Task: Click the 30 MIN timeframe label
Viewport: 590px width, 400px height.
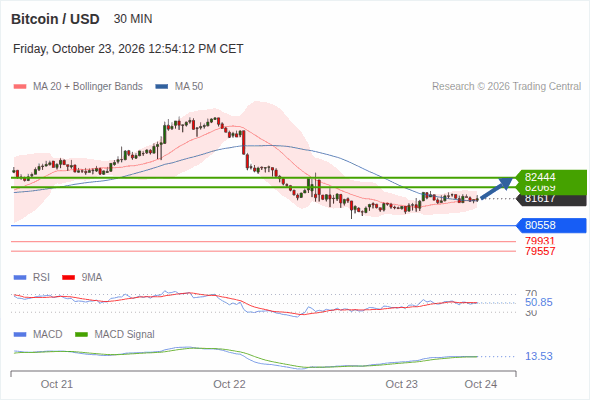Action: click(x=133, y=19)
